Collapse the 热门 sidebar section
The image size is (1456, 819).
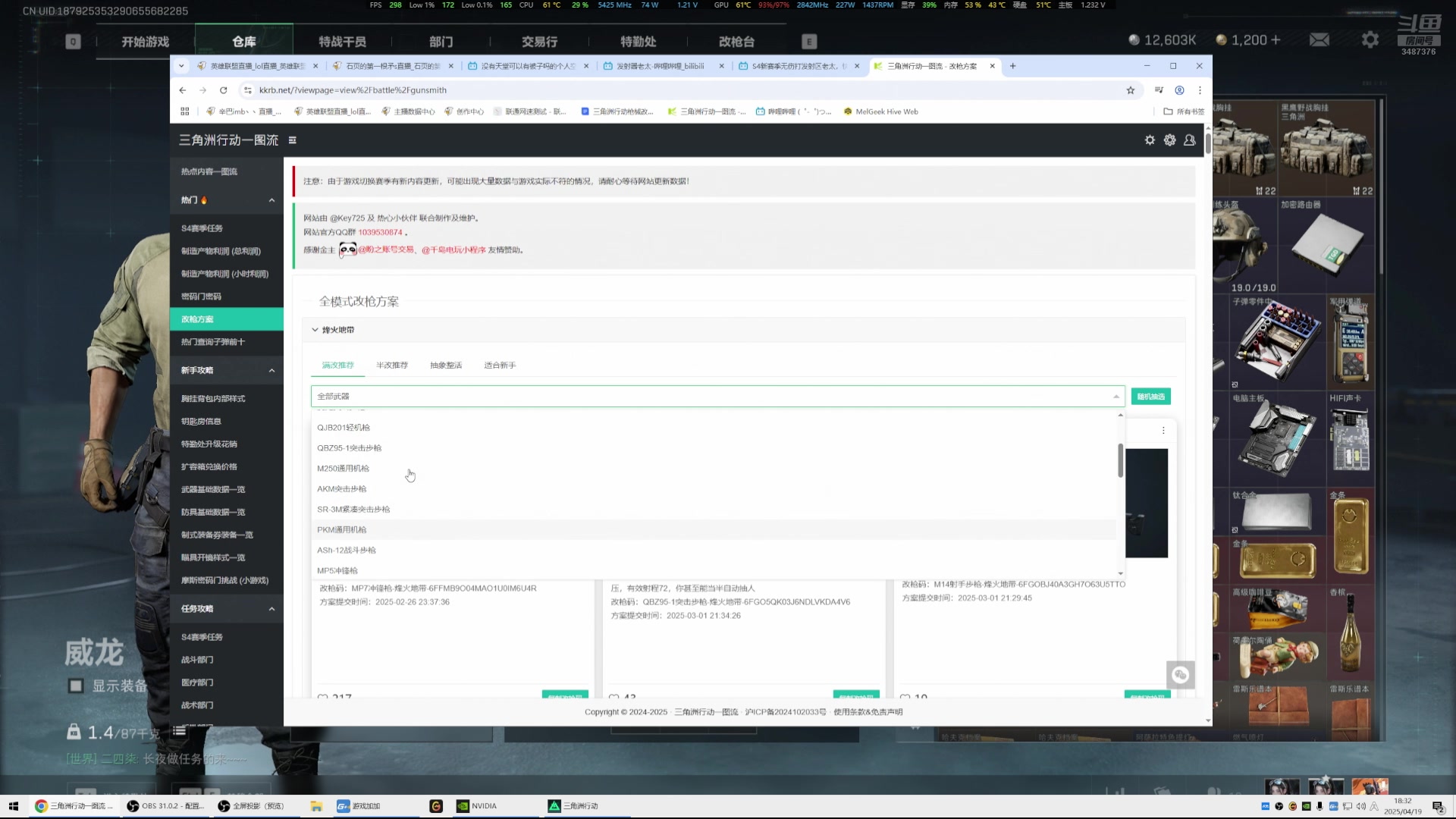(x=271, y=200)
